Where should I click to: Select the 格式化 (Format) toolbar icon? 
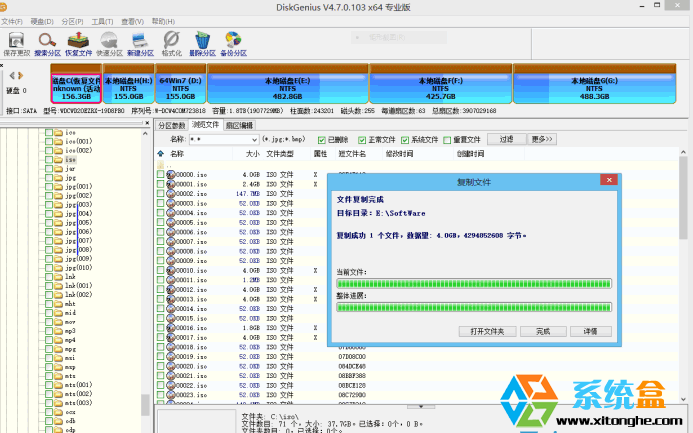pyautogui.click(x=171, y=40)
